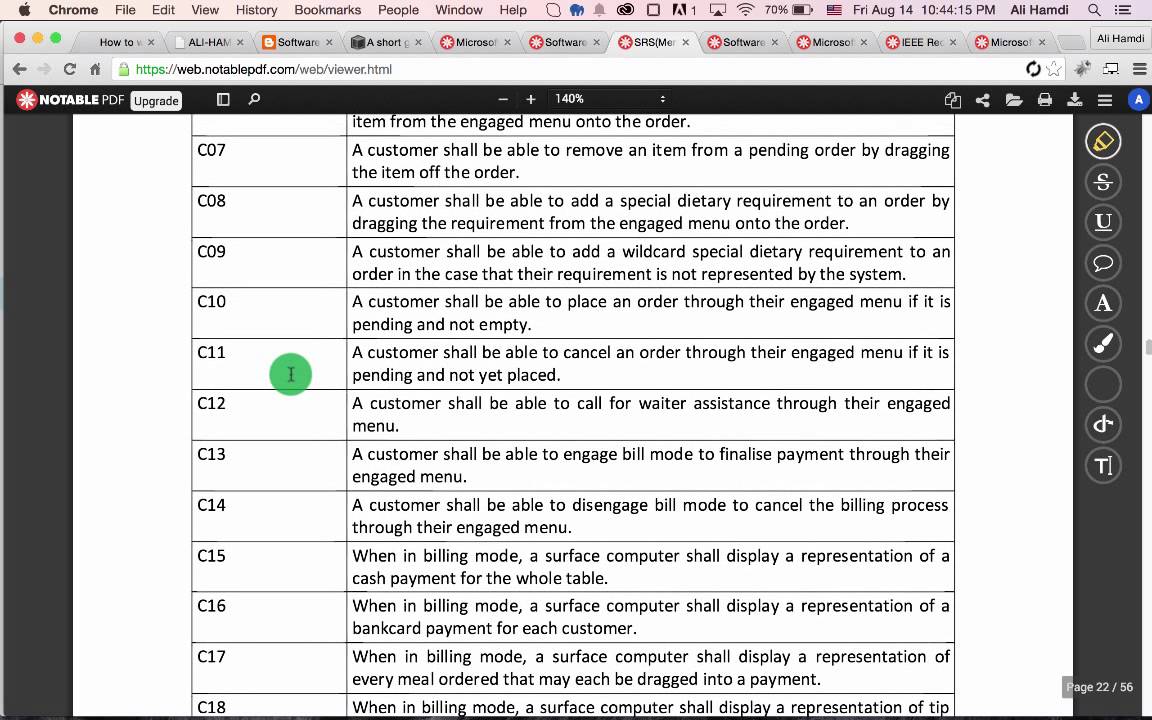Open the Bookmarks menu

[x=328, y=10]
